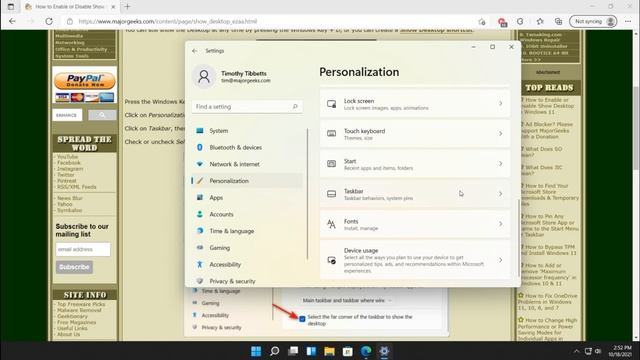Screen dimensions: 640x360
Task: Click the Timothy Tibbetts profile avatar
Action: 204,76
